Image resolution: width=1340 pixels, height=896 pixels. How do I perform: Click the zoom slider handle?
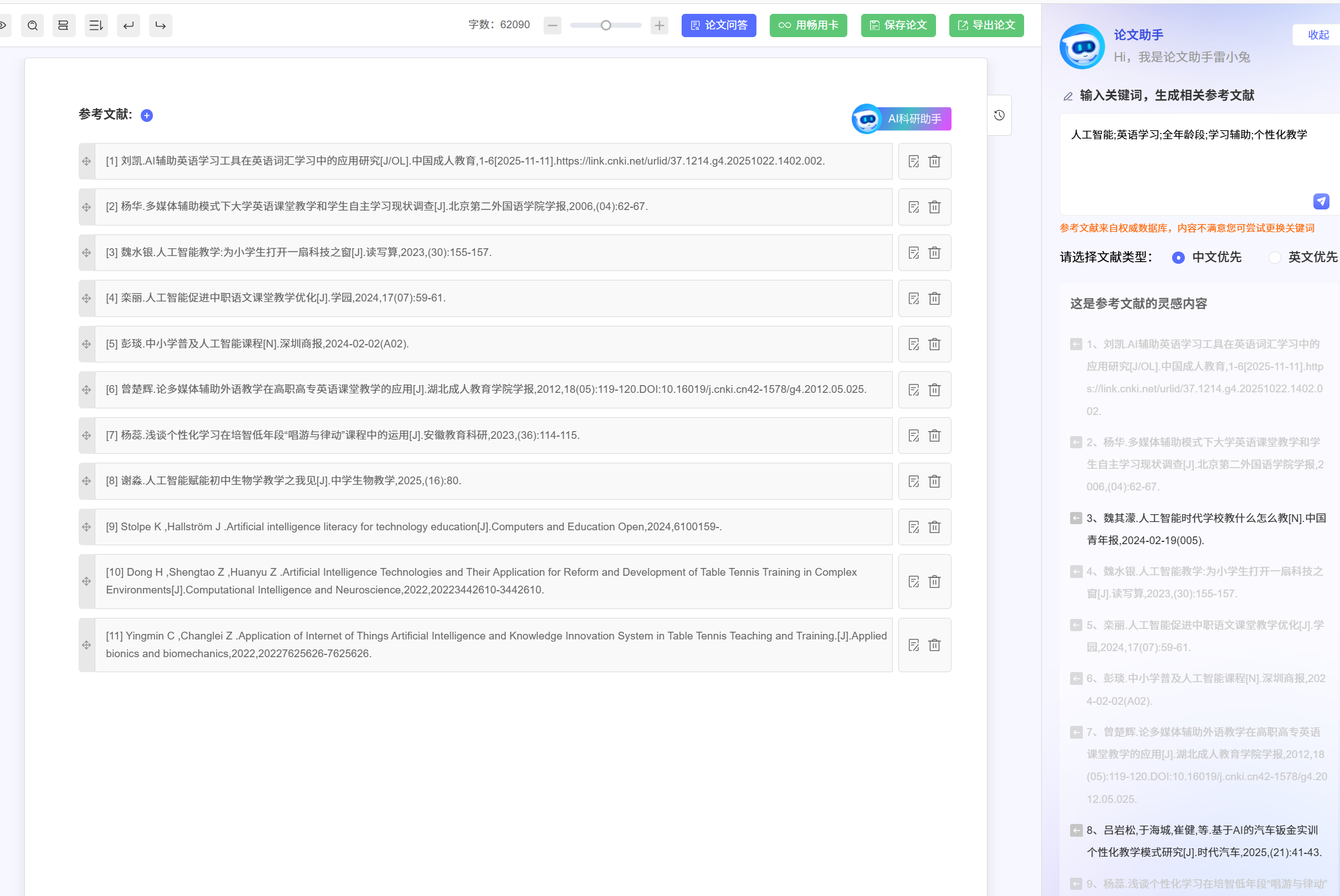(606, 25)
